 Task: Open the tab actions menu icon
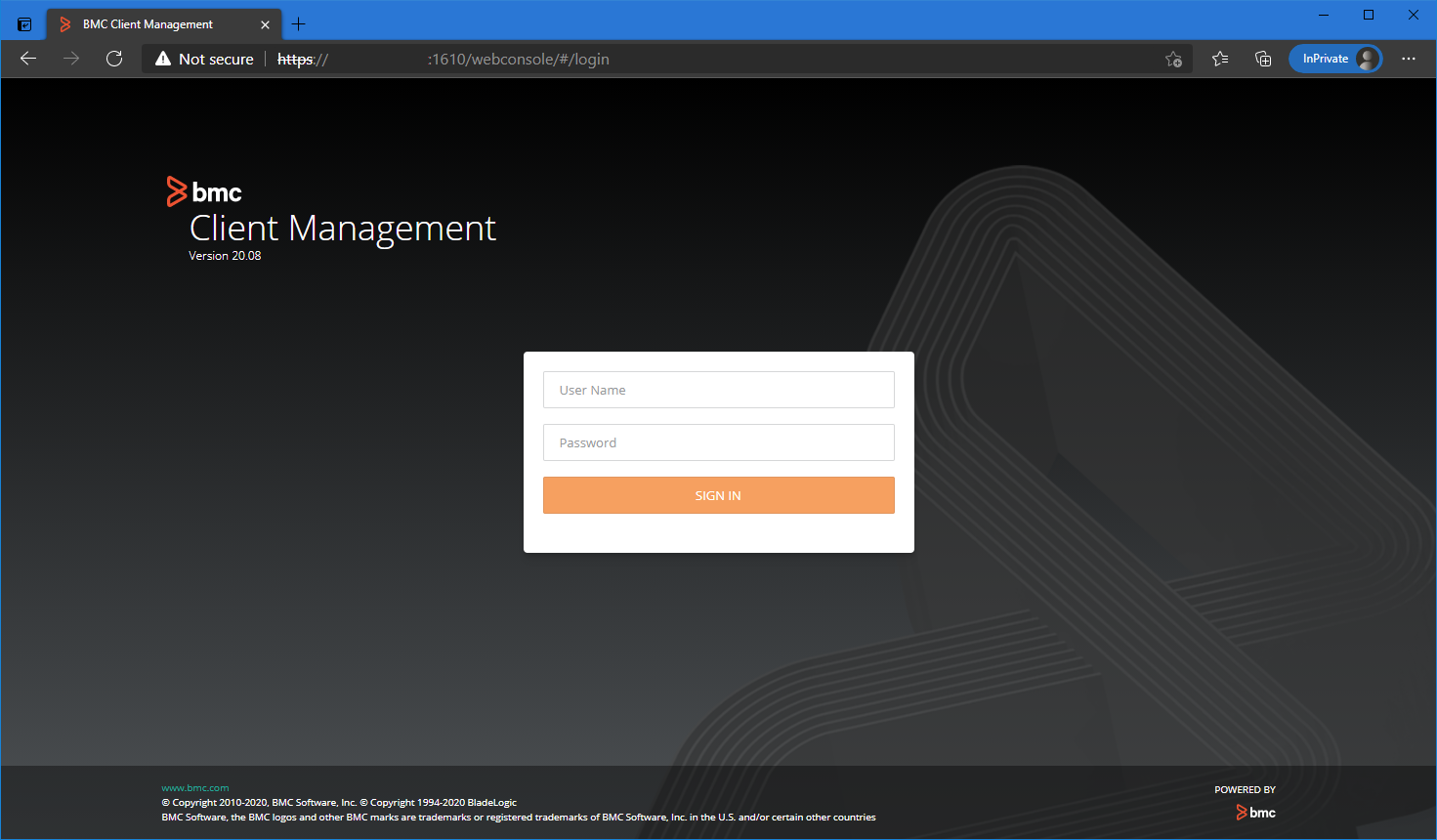point(24,24)
